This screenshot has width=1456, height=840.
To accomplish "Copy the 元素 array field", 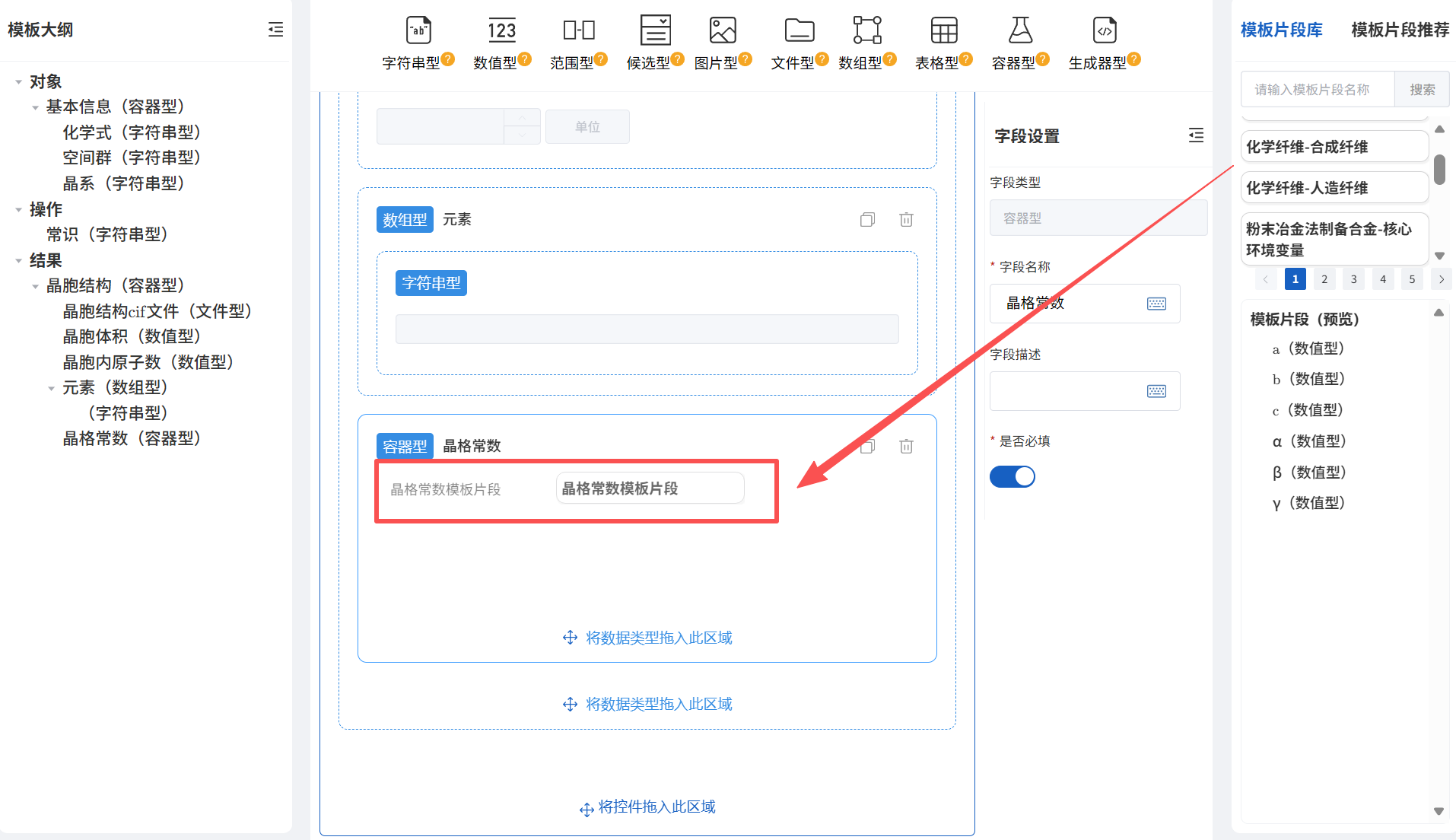I will [x=866, y=219].
